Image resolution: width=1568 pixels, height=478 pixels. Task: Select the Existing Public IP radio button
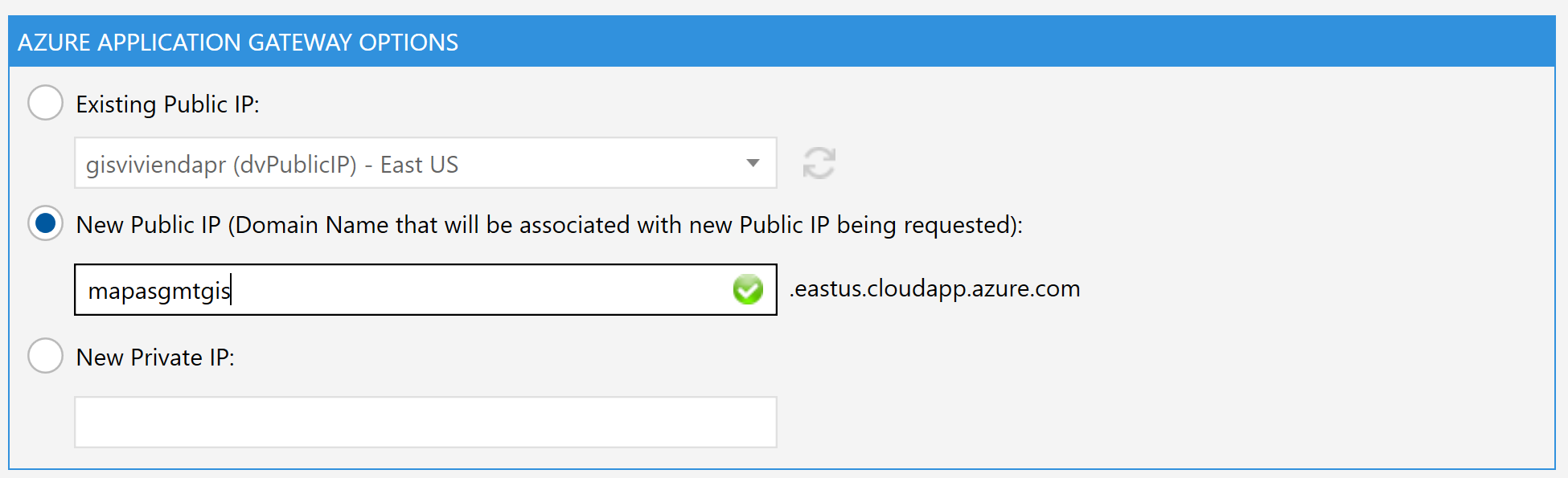(45, 103)
